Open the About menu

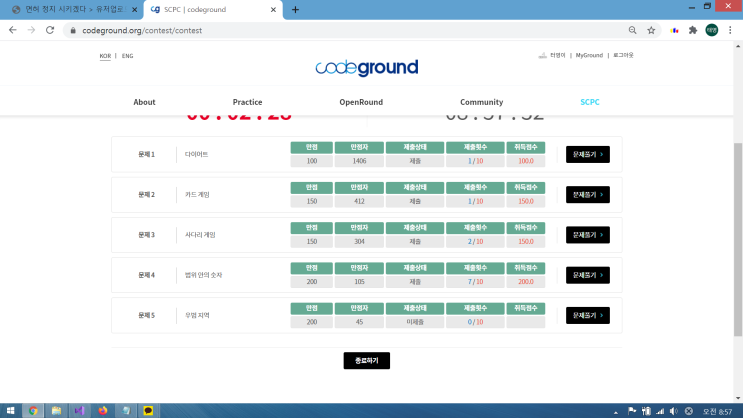144,102
